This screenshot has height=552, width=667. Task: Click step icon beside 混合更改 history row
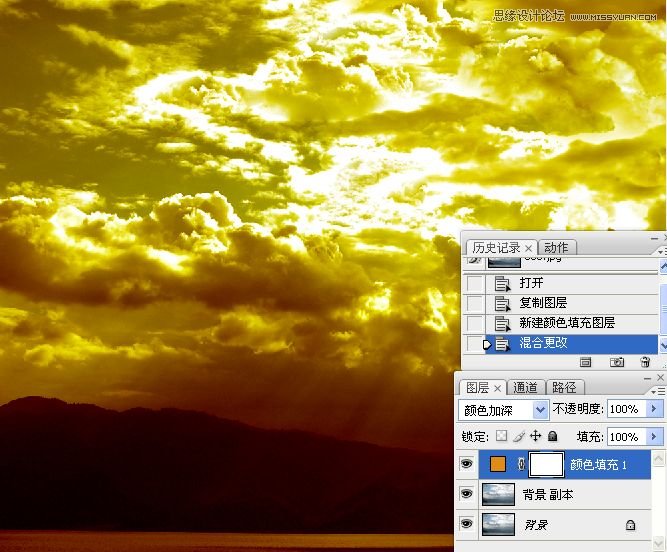tap(502, 344)
